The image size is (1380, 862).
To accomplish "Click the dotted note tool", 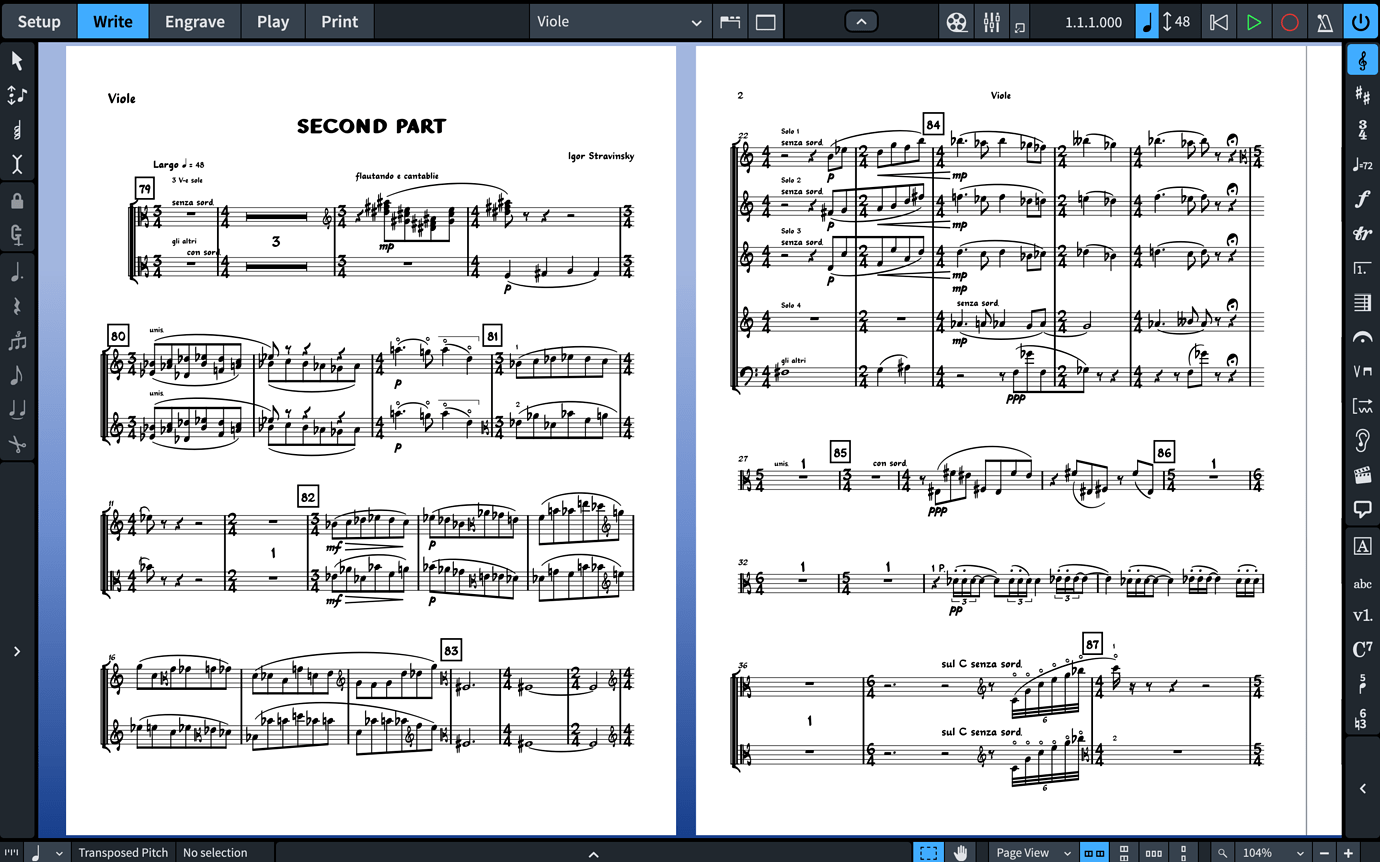I will (x=17, y=272).
